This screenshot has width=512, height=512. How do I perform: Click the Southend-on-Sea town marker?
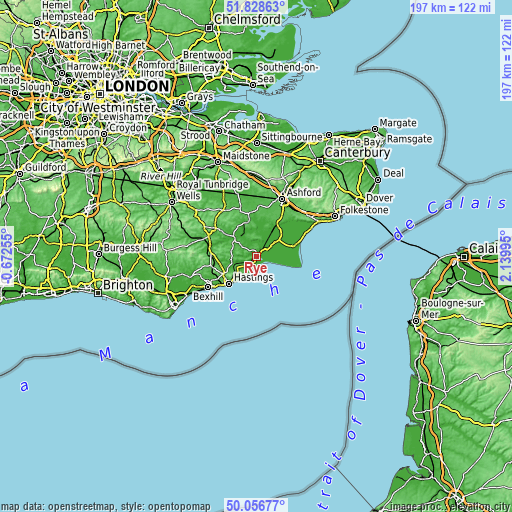253,85
